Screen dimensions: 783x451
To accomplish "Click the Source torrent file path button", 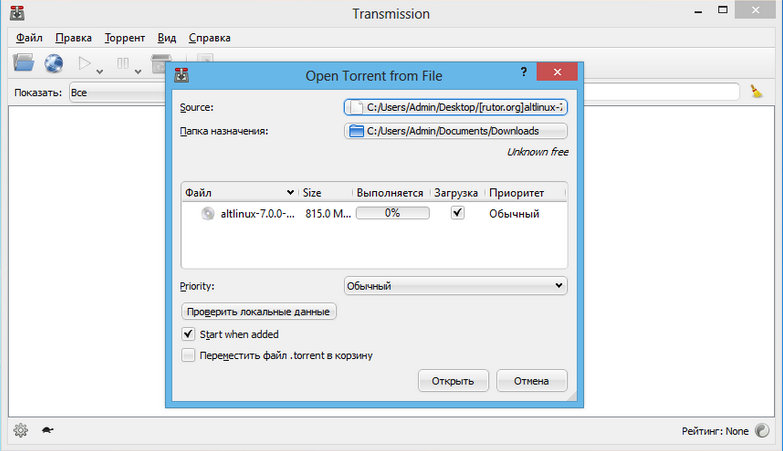I will point(455,107).
